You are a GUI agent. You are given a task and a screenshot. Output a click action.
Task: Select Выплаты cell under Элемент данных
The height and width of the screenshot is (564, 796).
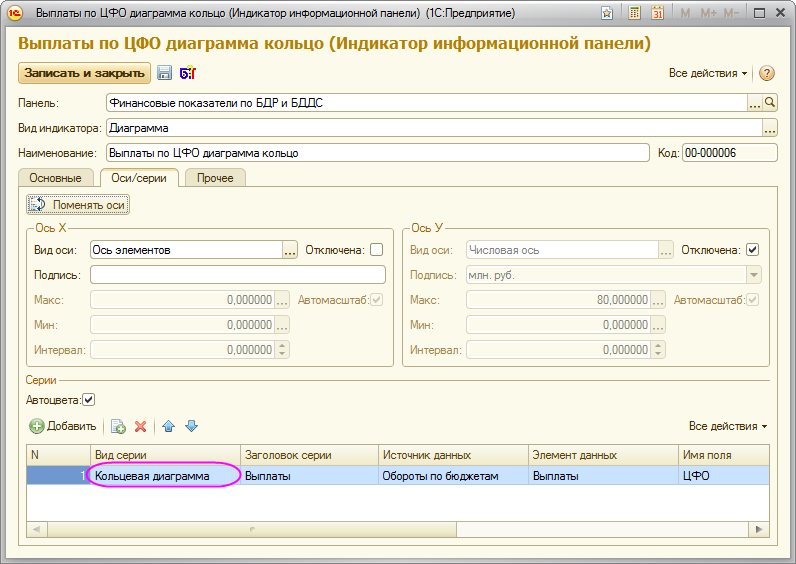(604, 476)
